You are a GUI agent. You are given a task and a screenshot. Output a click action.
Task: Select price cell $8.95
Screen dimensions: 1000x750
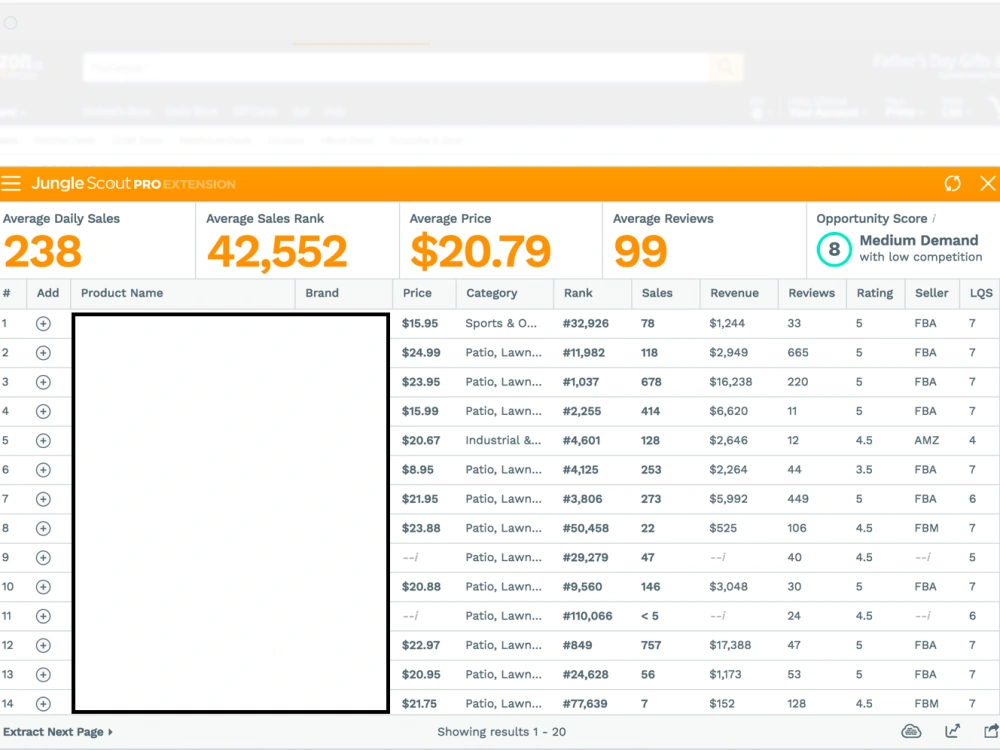[418, 470]
